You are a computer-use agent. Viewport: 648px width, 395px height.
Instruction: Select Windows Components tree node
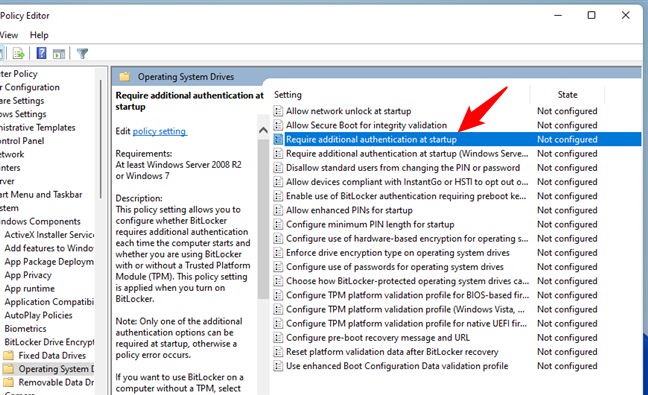[x=40, y=221]
